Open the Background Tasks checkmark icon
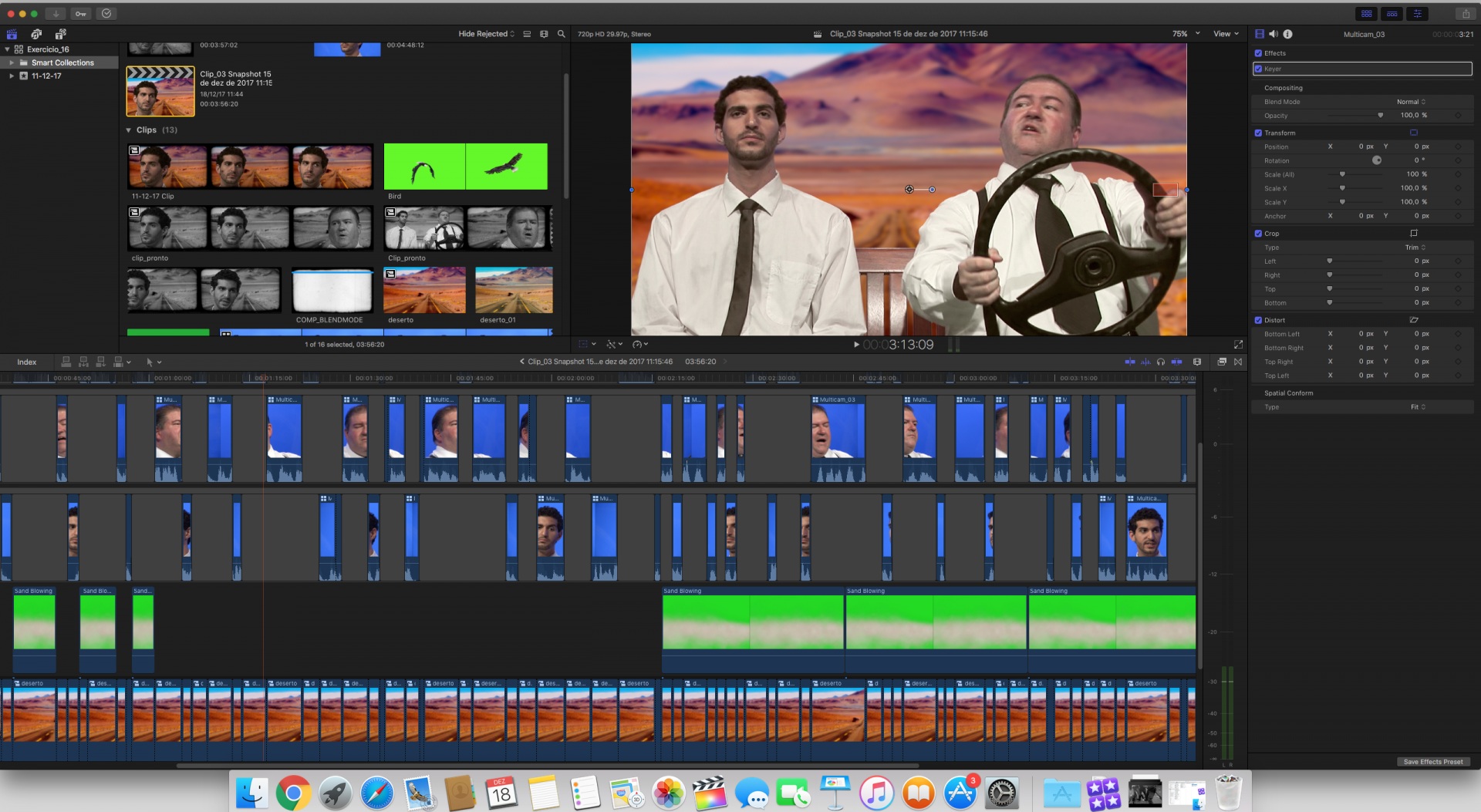The height and width of the screenshot is (812, 1481). tap(106, 14)
